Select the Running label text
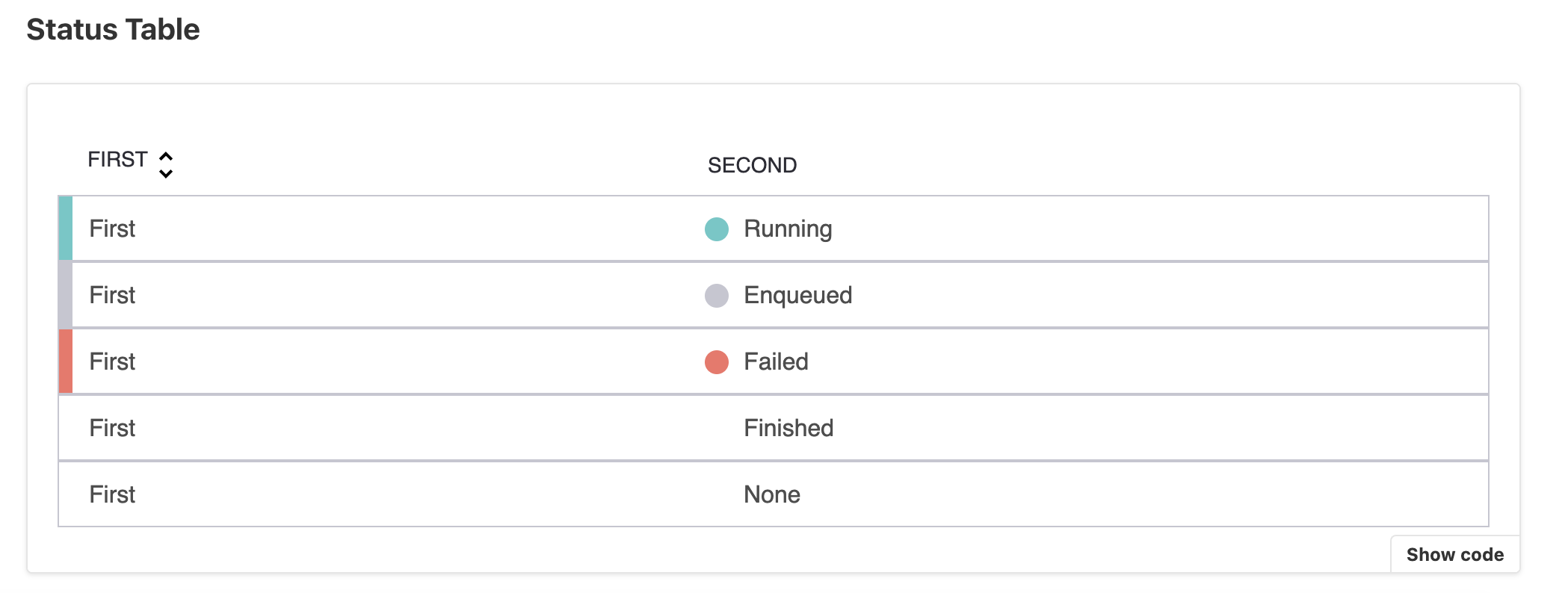The width and height of the screenshot is (1568, 593). 788,229
